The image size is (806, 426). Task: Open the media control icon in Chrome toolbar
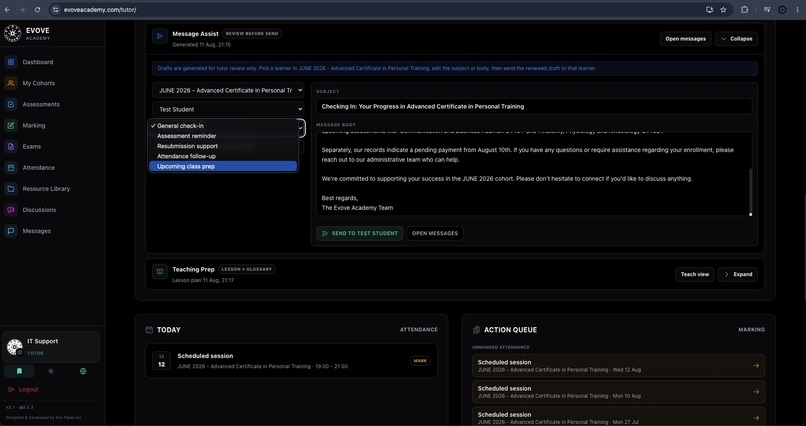pyautogui.click(x=767, y=9)
